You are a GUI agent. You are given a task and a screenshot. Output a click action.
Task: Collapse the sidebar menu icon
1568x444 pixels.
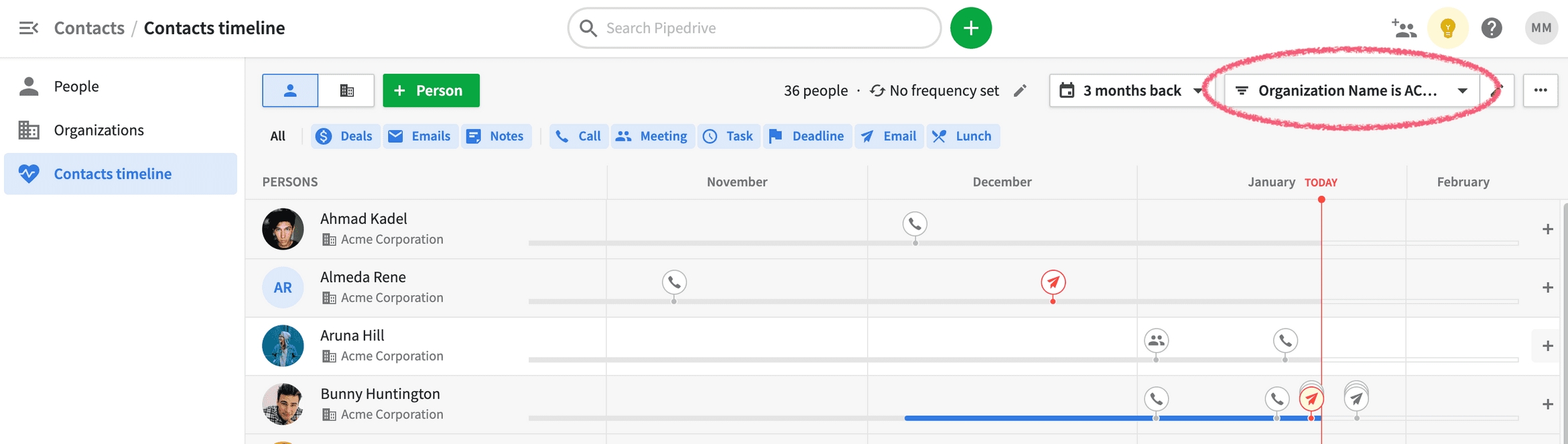point(29,28)
